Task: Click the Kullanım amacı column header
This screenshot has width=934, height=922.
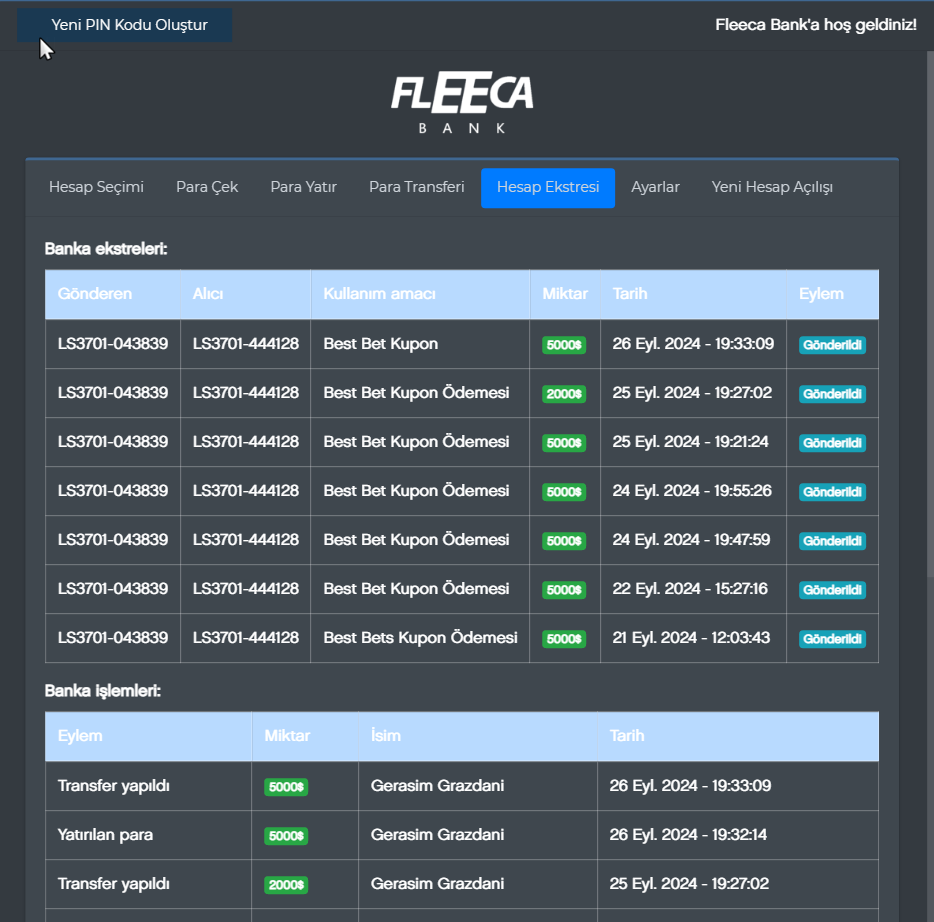Action: pyautogui.click(x=379, y=294)
